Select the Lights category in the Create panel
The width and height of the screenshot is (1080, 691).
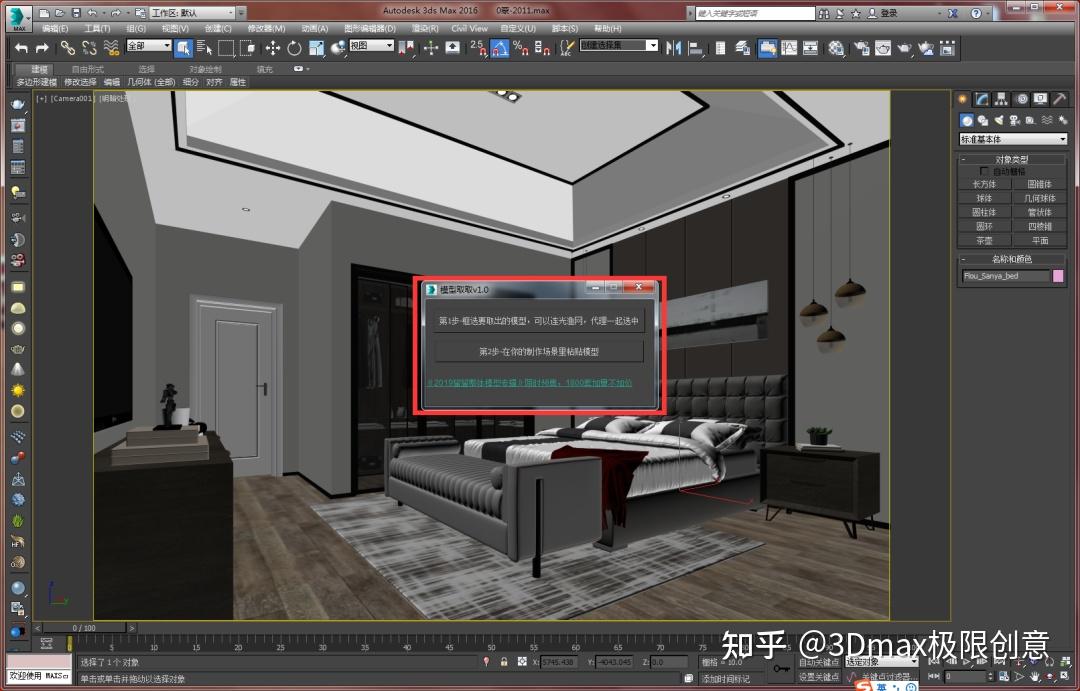point(999,120)
